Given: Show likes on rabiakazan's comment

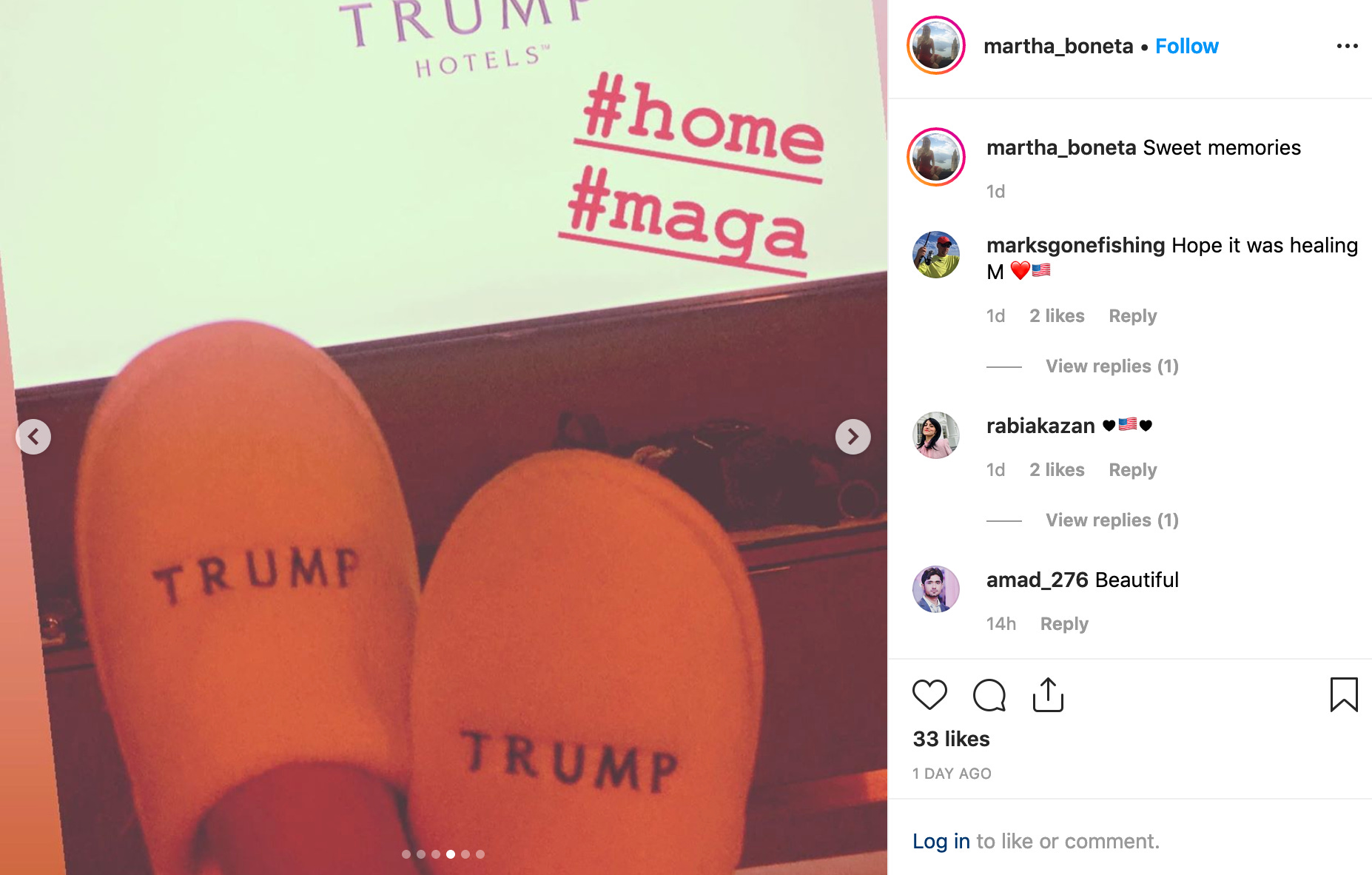Looking at the screenshot, I should click(1057, 470).
